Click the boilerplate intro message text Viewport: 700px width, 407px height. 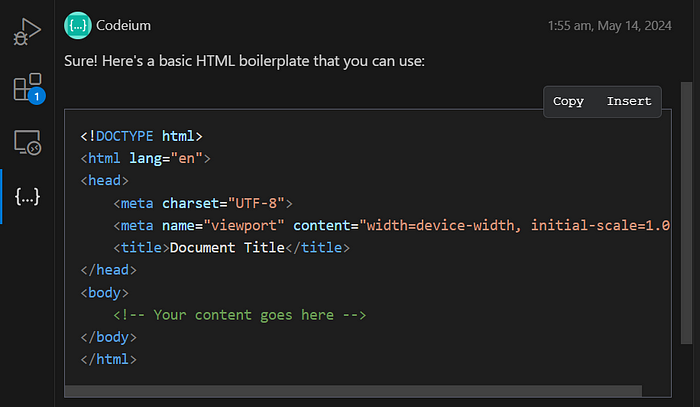(x=244, y=61)
